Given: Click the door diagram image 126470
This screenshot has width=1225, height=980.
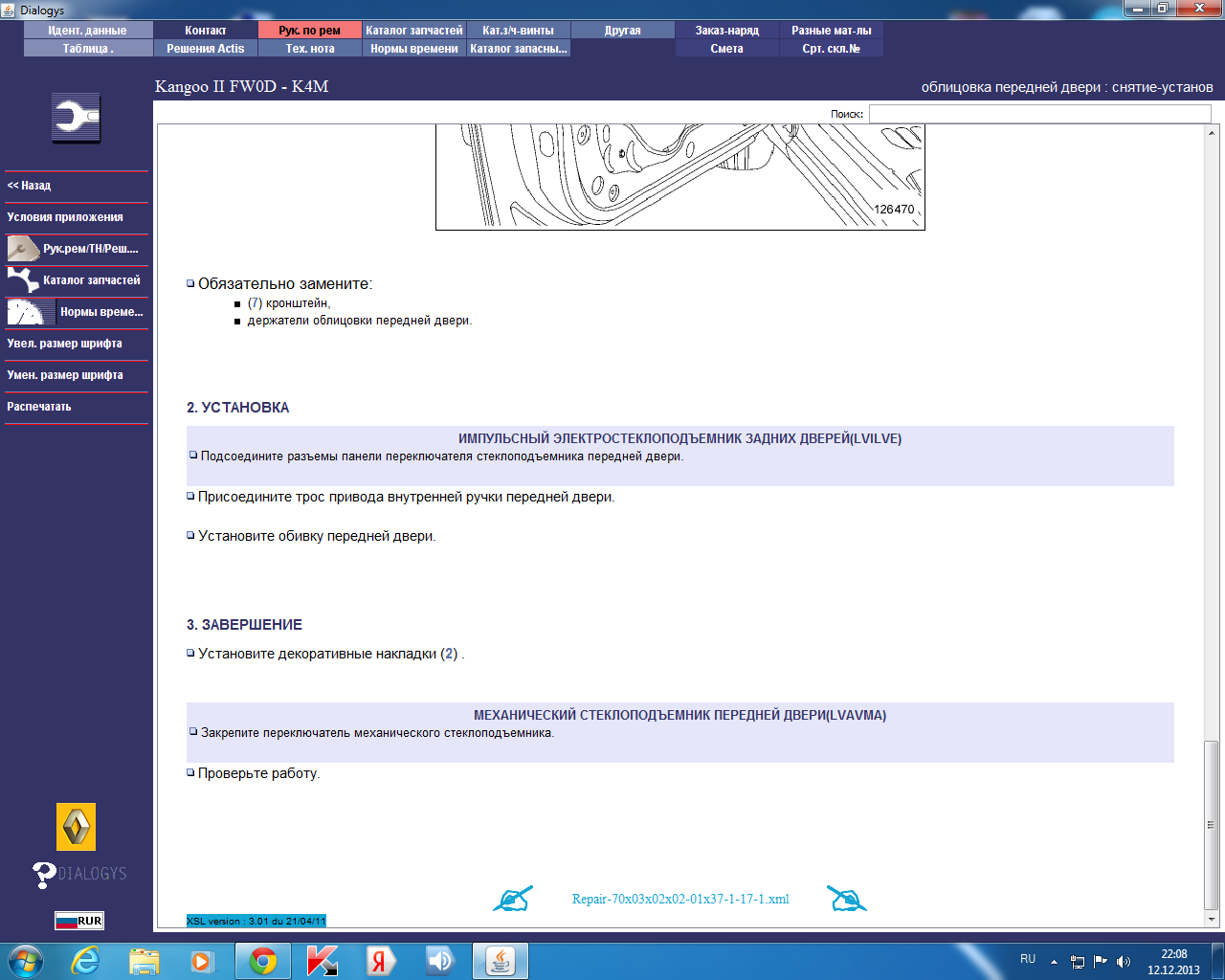Looking at the screenshot, I should click(680, 177).
